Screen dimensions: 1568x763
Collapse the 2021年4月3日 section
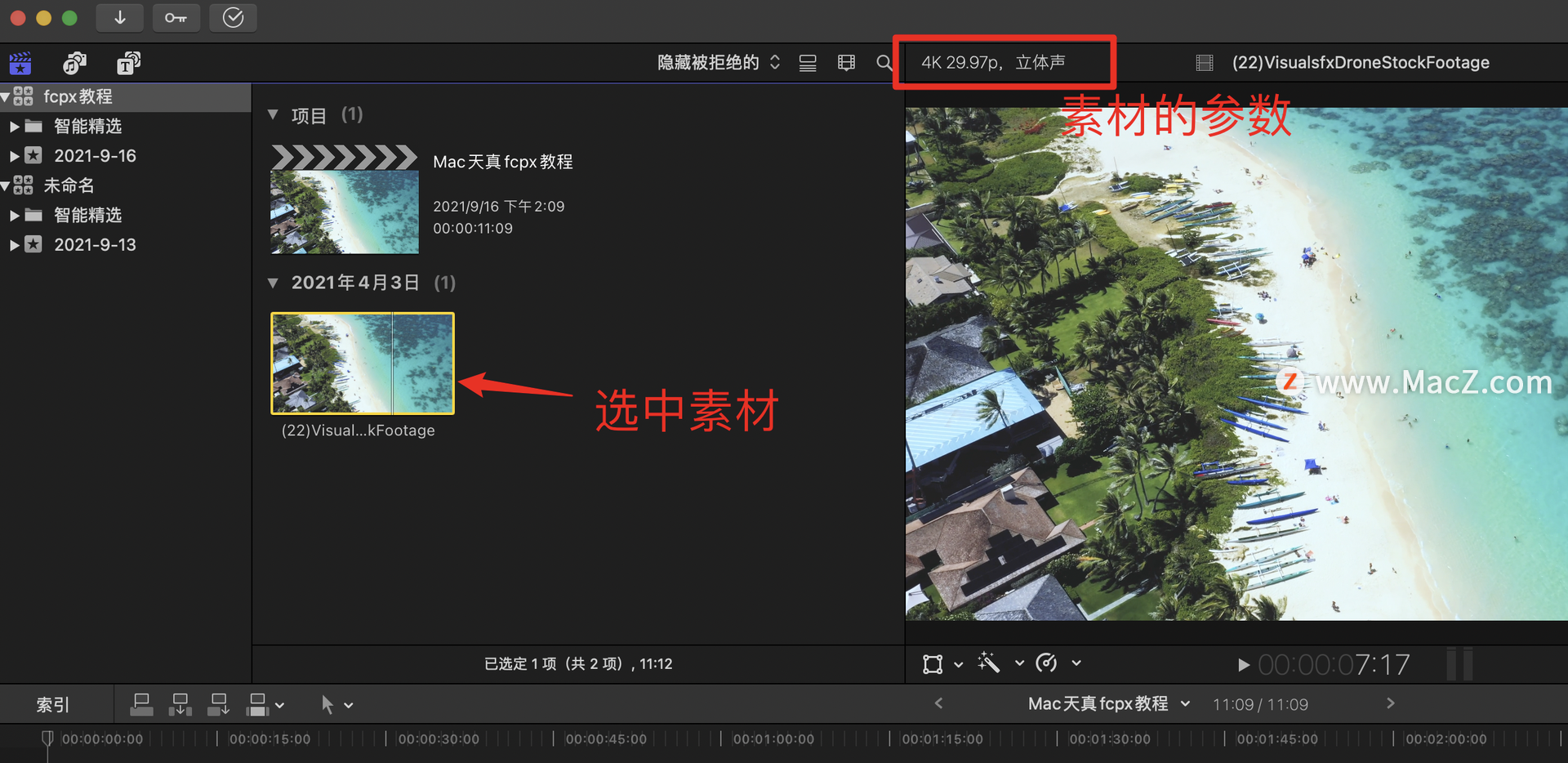coord(273,283)
